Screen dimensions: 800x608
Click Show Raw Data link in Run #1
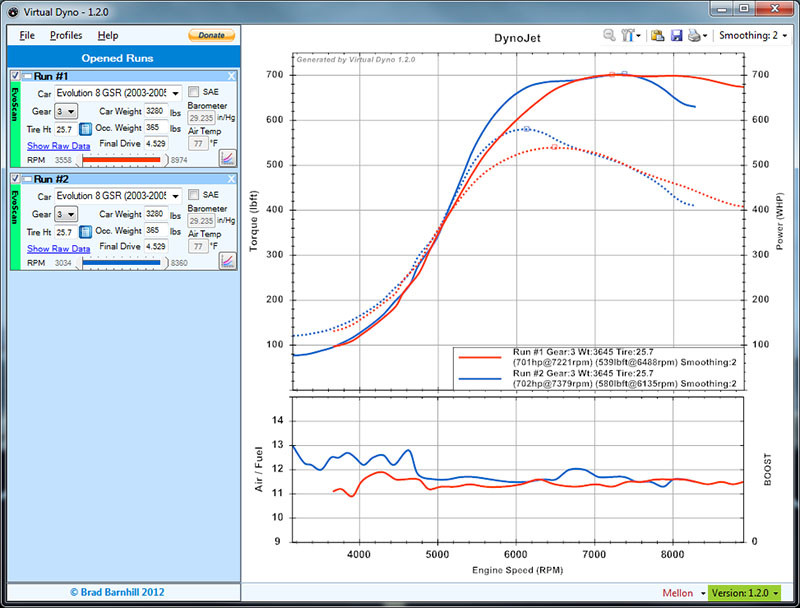58,146
